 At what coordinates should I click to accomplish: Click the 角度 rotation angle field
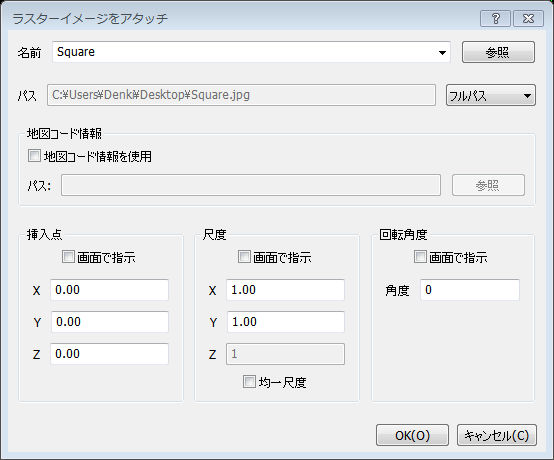(470, 290)
